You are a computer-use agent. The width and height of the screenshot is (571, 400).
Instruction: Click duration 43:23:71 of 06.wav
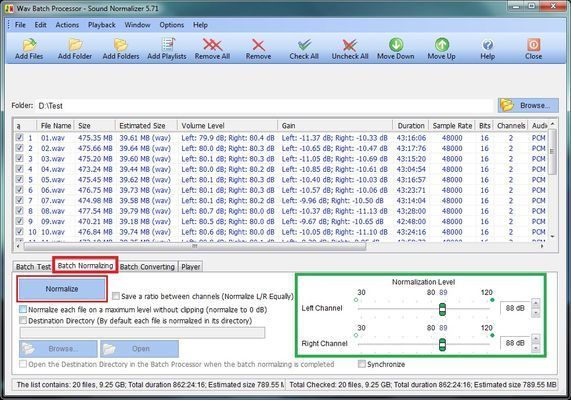[411, 190]
